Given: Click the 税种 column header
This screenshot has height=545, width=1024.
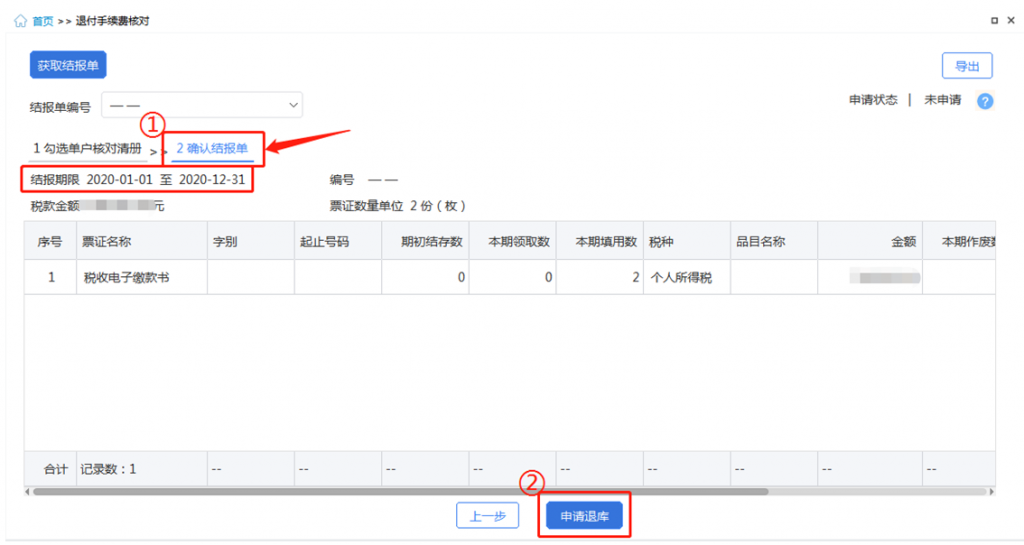Looking at the screenshot, I should click(x=687, y=241).
